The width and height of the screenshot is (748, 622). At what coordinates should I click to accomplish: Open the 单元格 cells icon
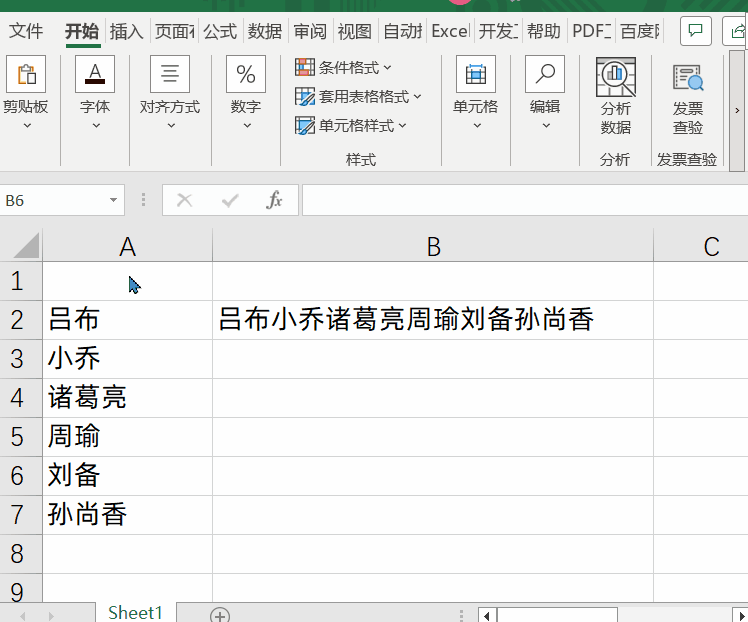tap(476, 74)
